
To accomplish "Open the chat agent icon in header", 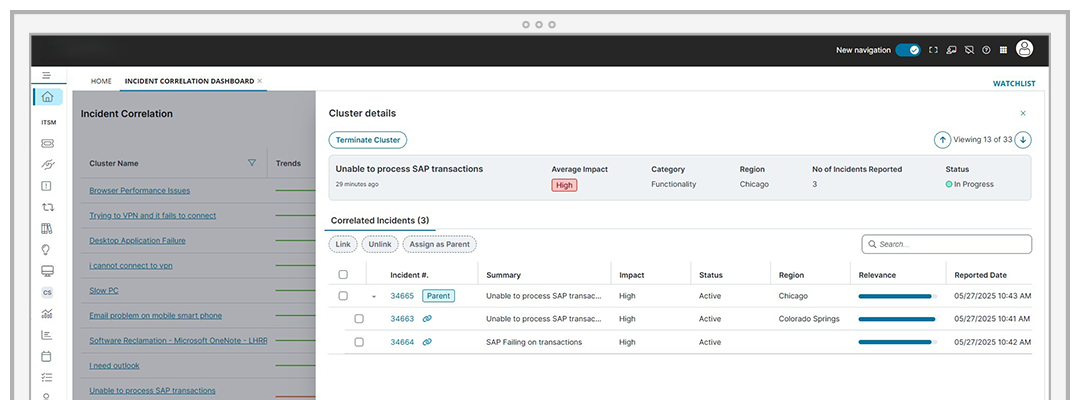I will click(951, 50).
